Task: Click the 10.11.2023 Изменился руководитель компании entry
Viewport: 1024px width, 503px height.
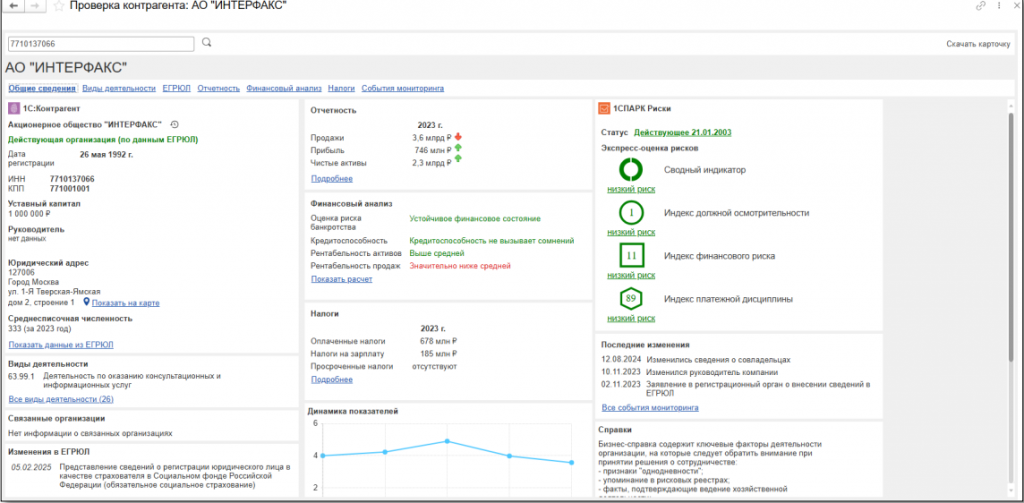Action: (x=690, y=372)
